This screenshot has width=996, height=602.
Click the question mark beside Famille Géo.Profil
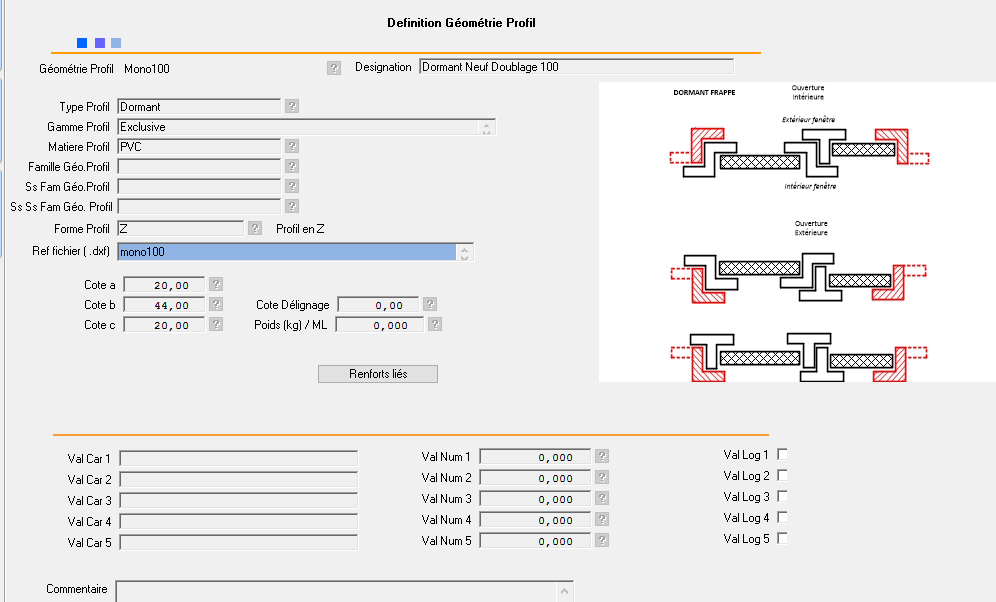point(292,166)
